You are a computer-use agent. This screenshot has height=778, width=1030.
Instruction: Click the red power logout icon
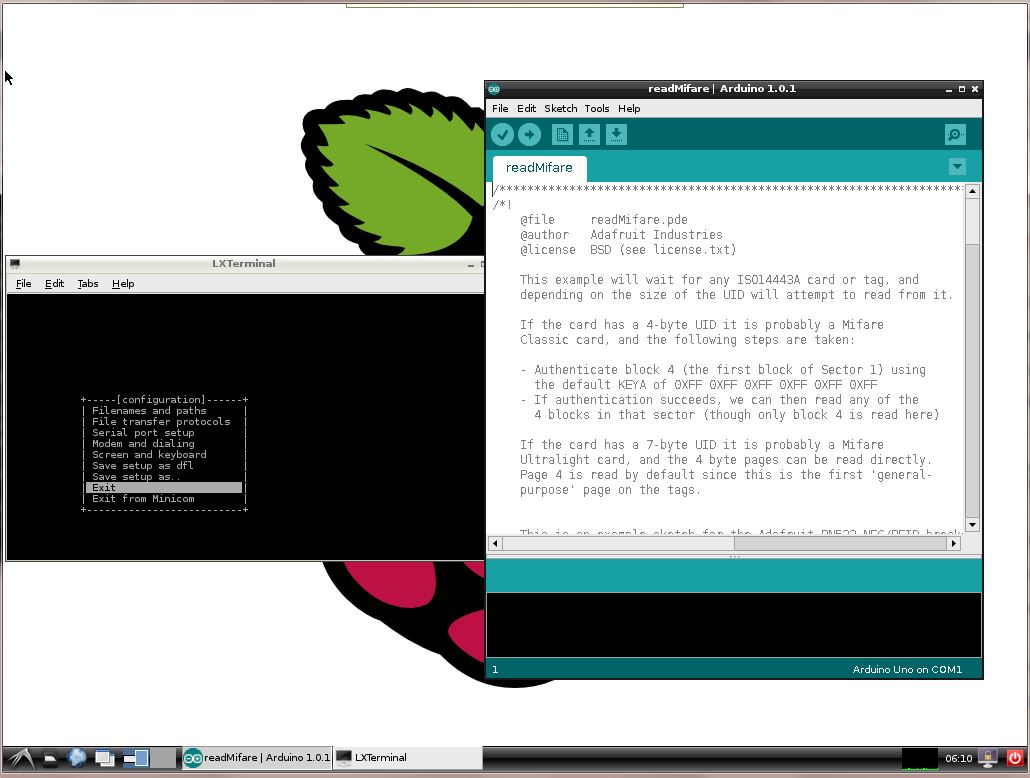tap(1015, 758)
